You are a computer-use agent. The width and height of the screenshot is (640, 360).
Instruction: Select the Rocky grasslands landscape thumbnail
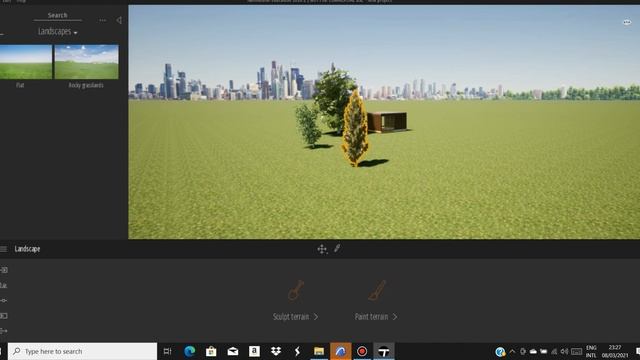point(87,62)
